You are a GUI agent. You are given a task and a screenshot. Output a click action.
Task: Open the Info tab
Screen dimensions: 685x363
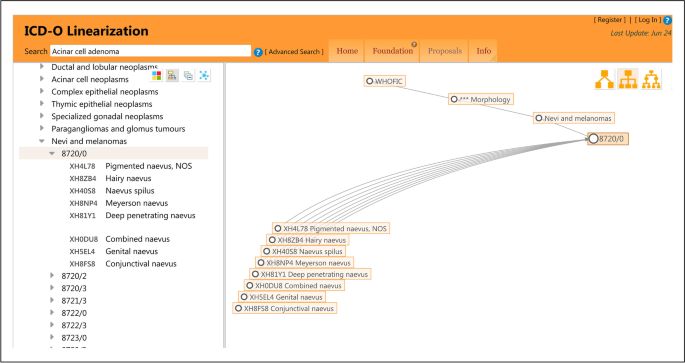(484, 51)
